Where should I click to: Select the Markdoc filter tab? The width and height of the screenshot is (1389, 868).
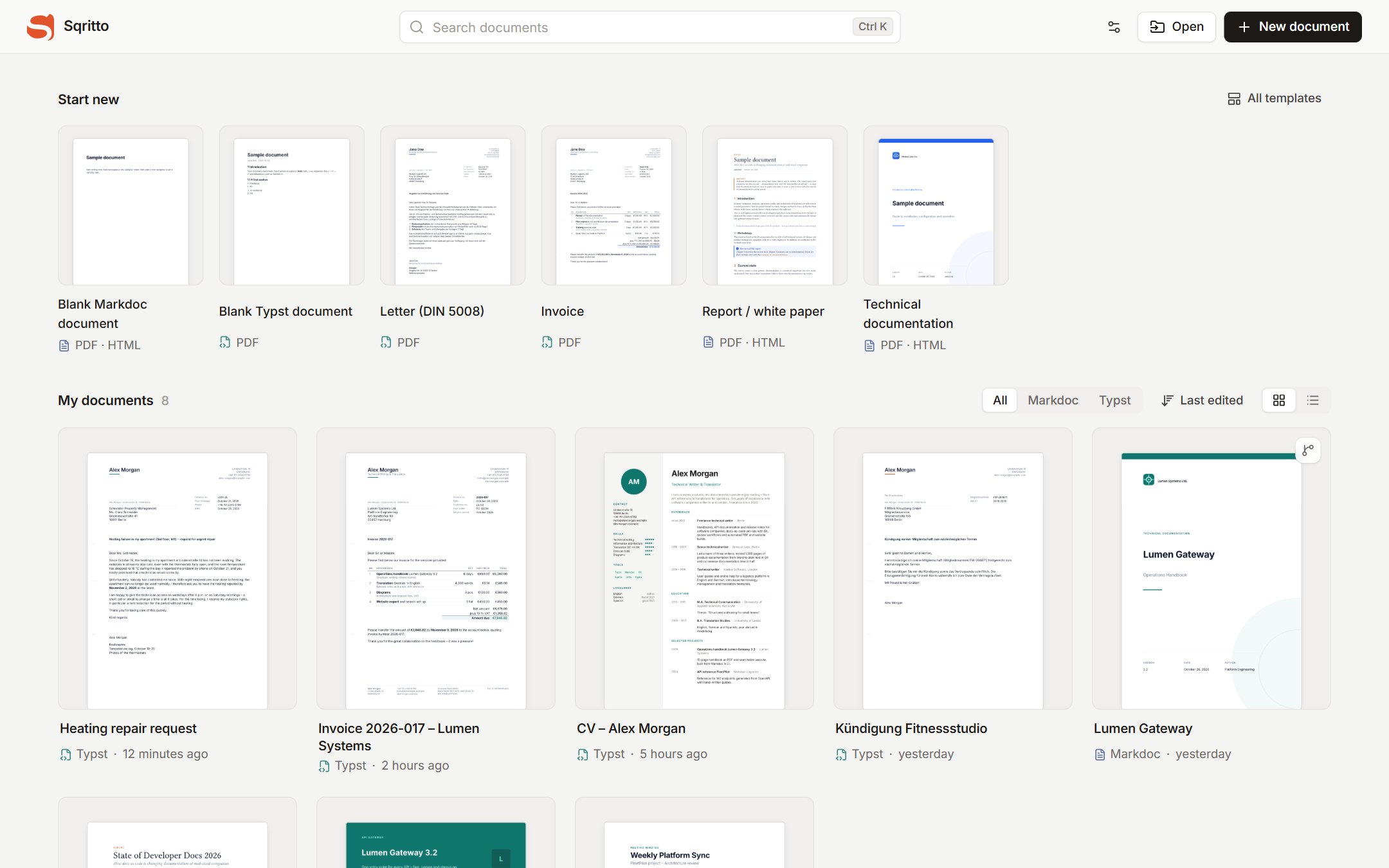click(x=1053, y=400)
